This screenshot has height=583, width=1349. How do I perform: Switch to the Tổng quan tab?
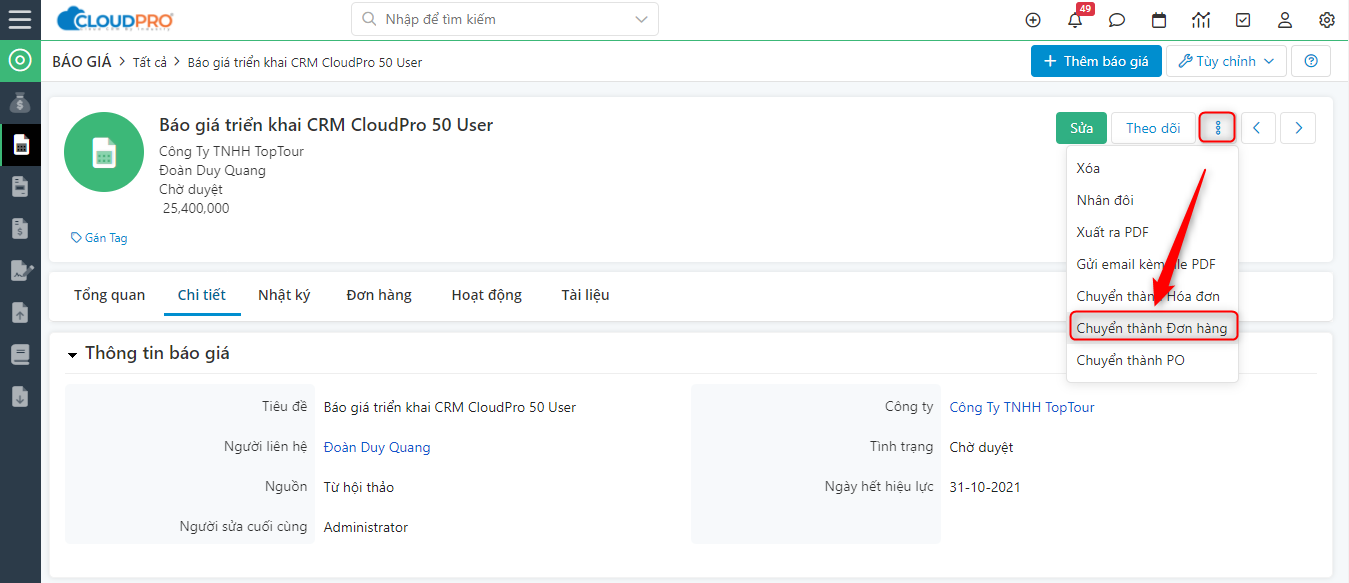(109, 295)
